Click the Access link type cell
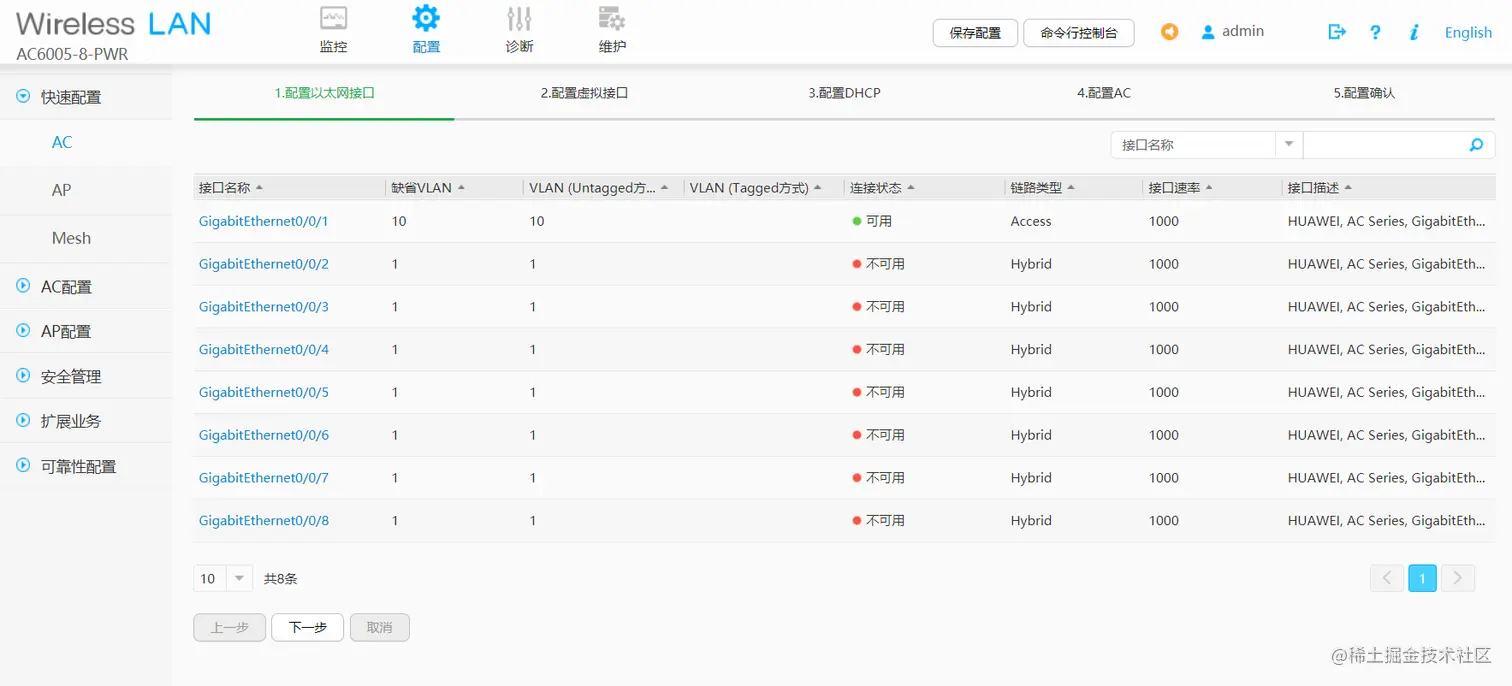1512x686 pixels. coord(1031,221)
